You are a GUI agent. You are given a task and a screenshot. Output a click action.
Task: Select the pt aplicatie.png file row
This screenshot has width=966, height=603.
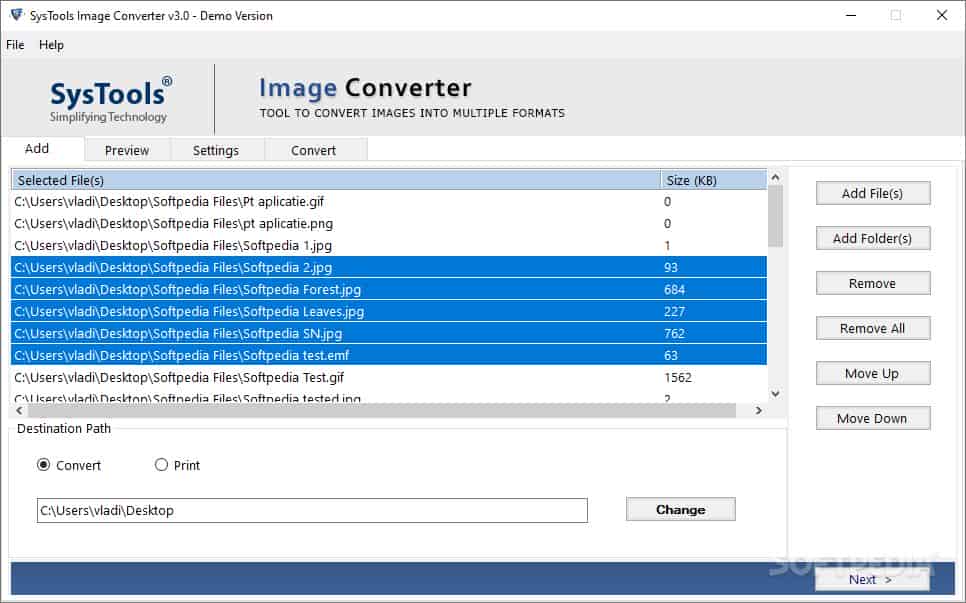coord(389,224)
